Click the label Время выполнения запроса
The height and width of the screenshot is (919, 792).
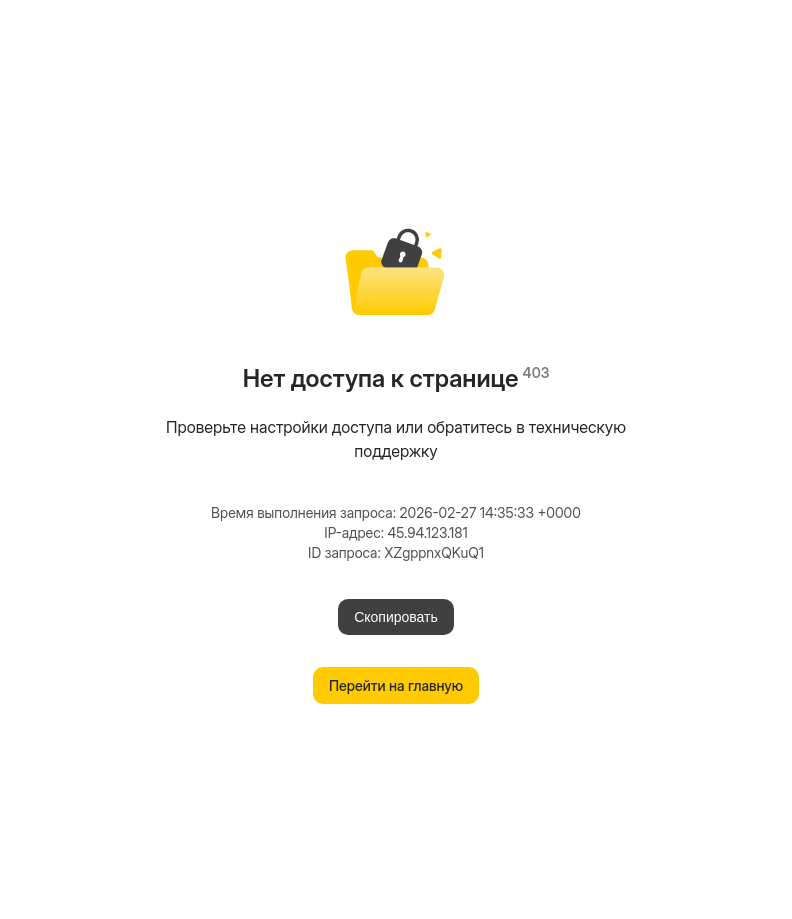303,513
